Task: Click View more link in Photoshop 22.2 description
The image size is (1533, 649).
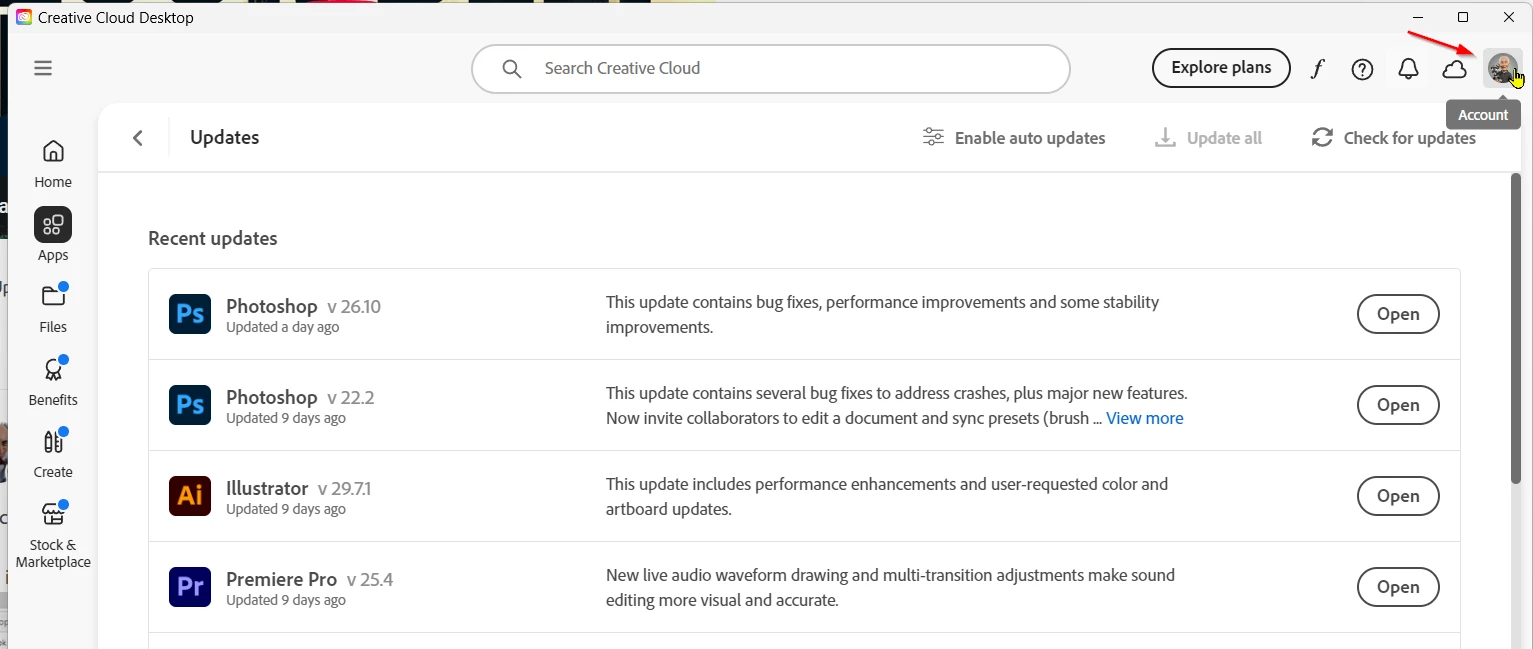Action: [1145, 418]
